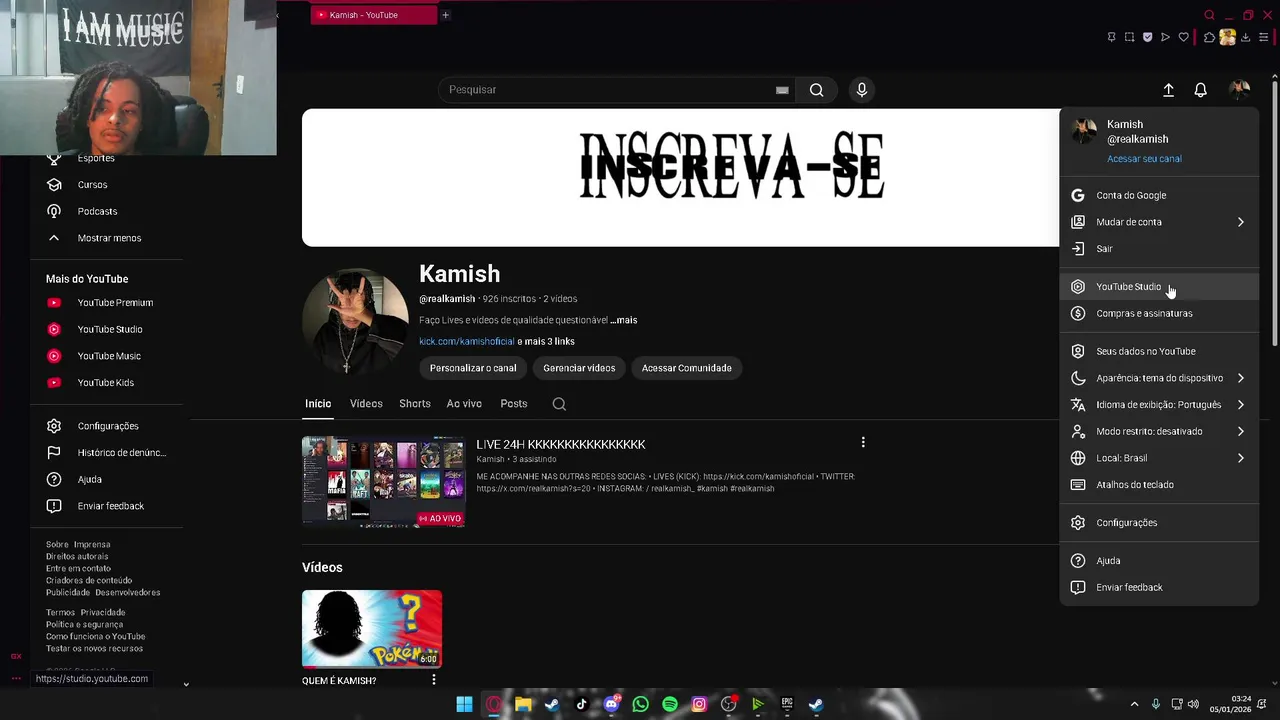
Task: Click Acessar Comunidade button
Action: (687, 368)
